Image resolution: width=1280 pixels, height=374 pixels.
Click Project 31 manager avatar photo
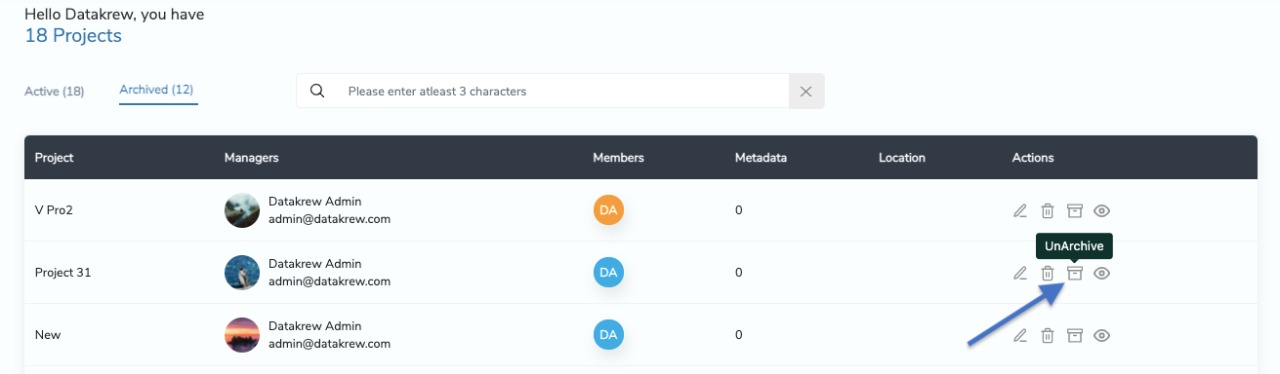[x=242, y=272]
